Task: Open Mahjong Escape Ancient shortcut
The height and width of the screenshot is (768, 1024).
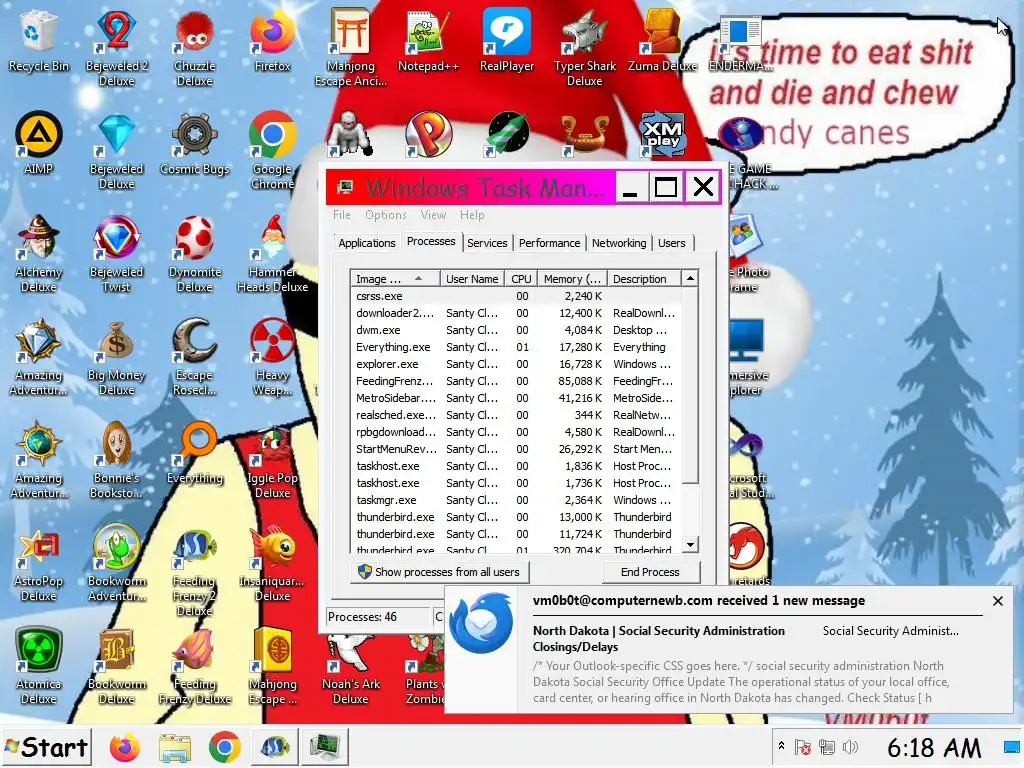Action: 351,46
